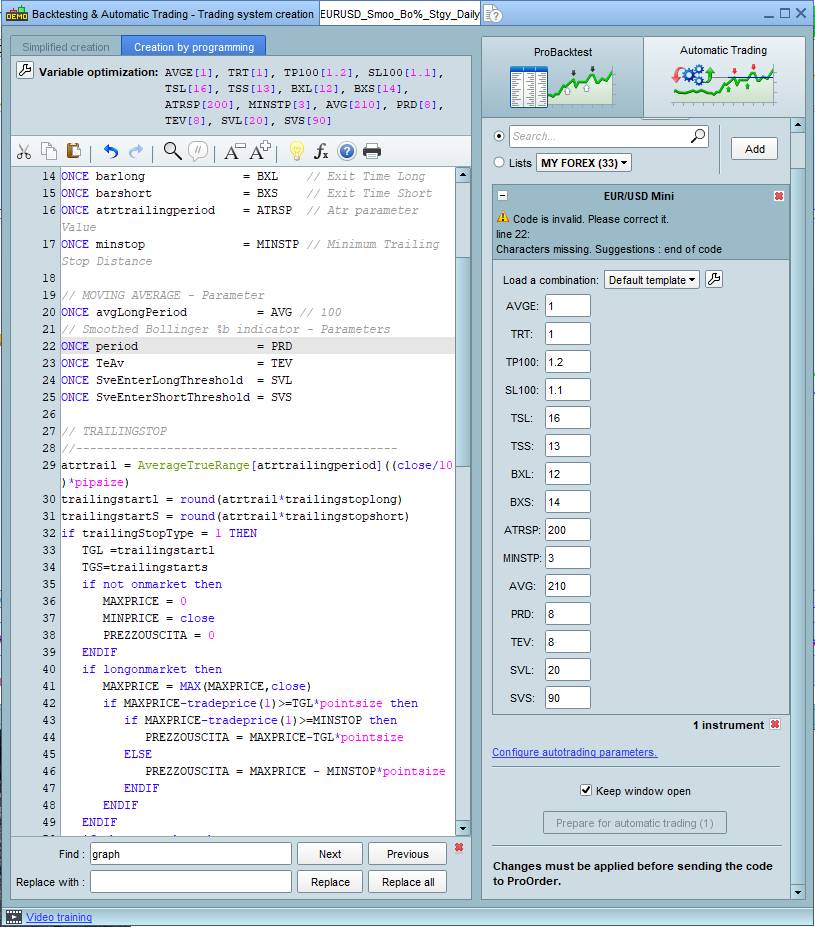Viewport: 815px width, 927px height.
Task: Open the Default template combination dropdown
Action: (651, 280)
